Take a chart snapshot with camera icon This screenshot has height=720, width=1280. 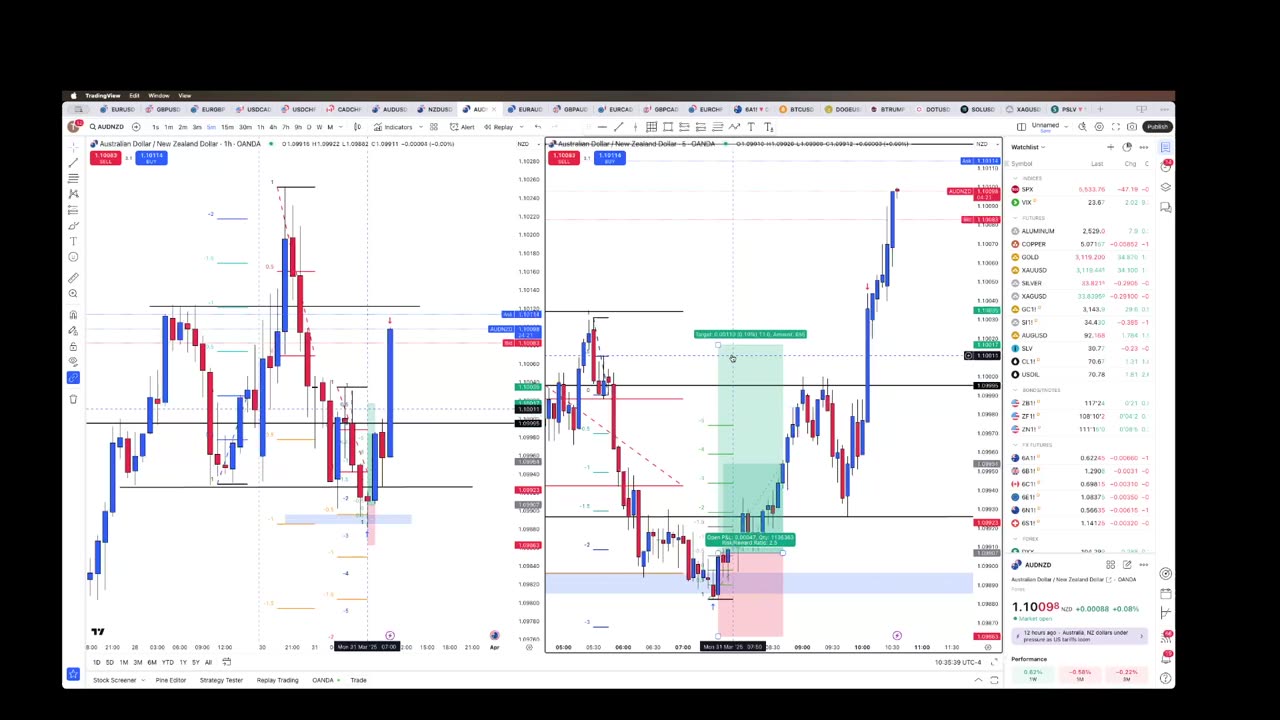tap(1132, 127)
